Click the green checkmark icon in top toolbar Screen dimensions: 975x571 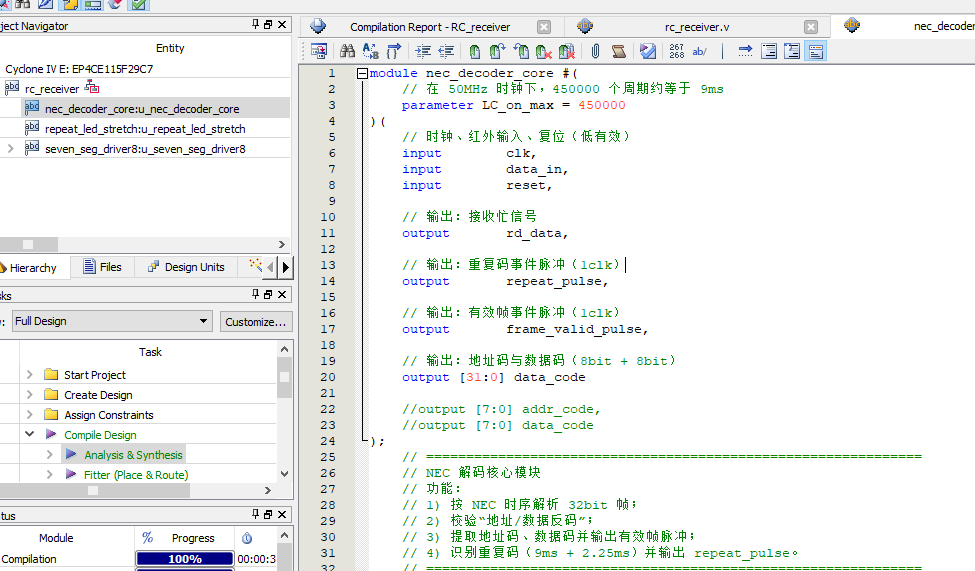point(139,4)
